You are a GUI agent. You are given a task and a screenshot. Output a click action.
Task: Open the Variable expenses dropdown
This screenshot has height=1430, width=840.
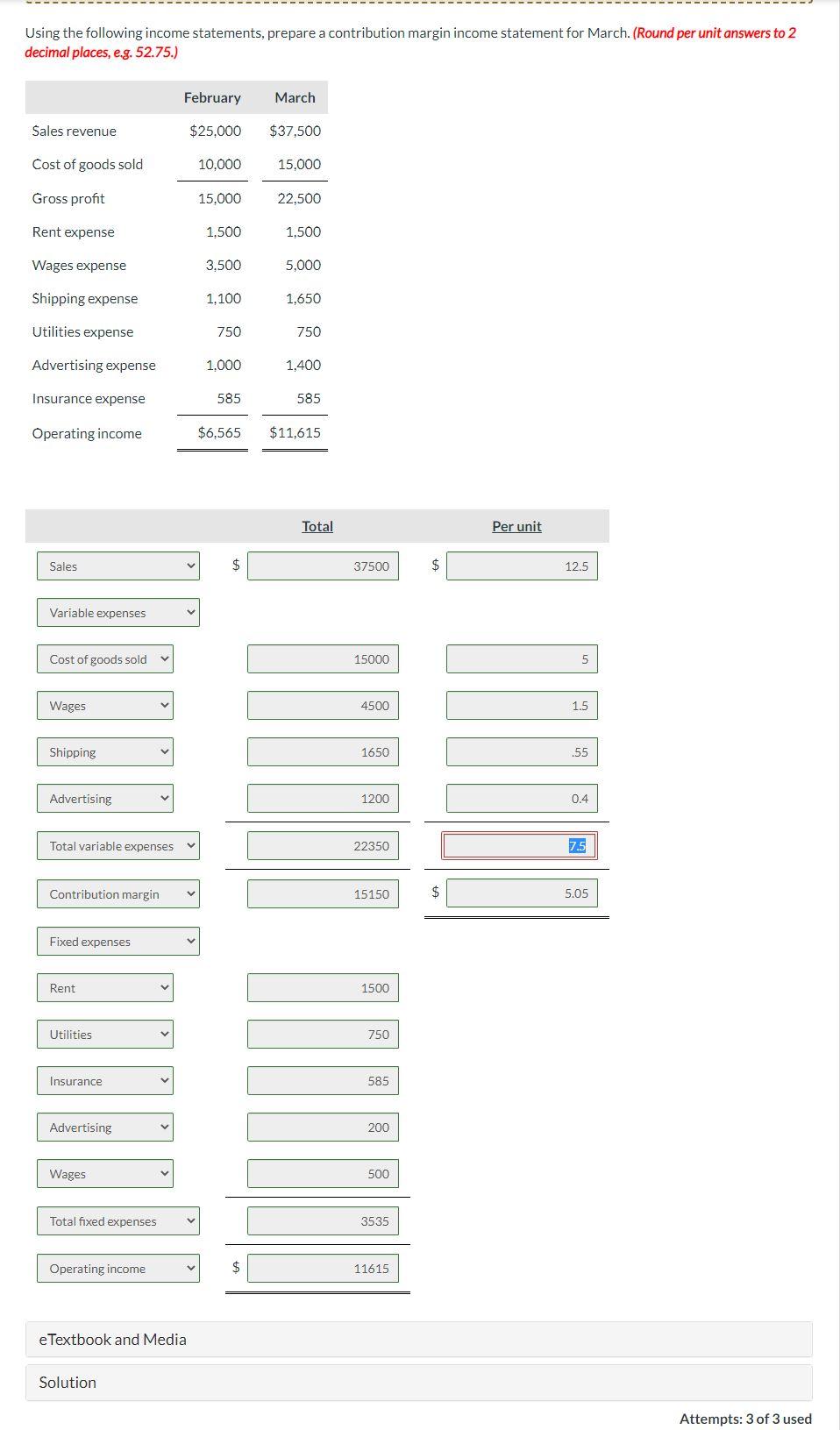coord(118,612)
